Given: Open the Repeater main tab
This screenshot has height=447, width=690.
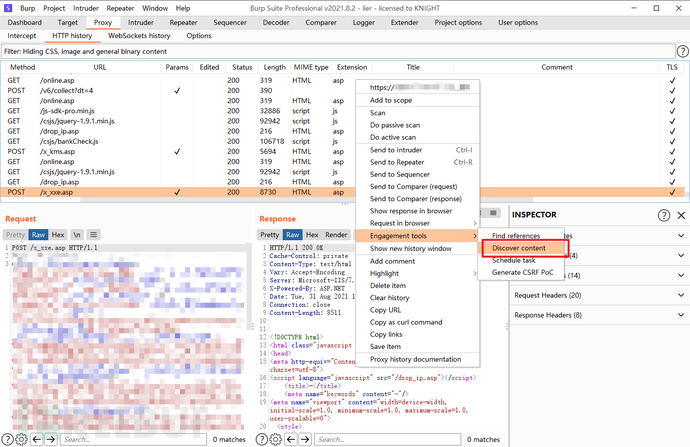Looking at the screenshot, I should click(x=183, y=22).
